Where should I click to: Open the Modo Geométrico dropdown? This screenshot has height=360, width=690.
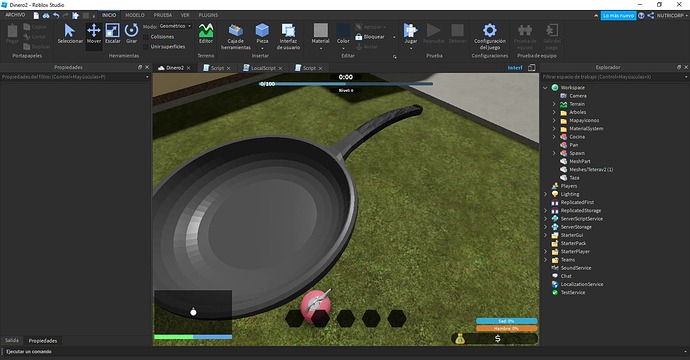tap(175, 26)
